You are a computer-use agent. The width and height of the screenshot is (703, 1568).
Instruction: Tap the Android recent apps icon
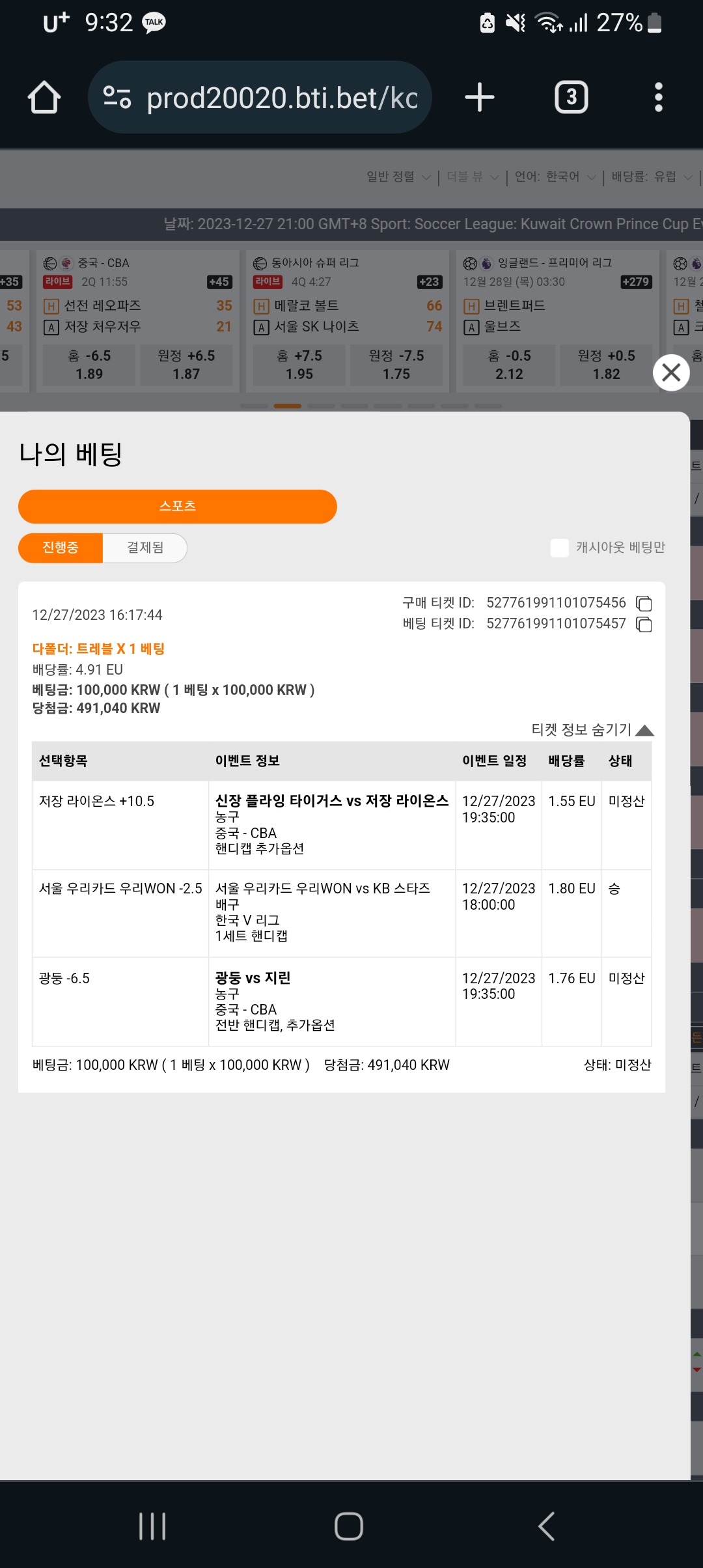coord(152,1526)
